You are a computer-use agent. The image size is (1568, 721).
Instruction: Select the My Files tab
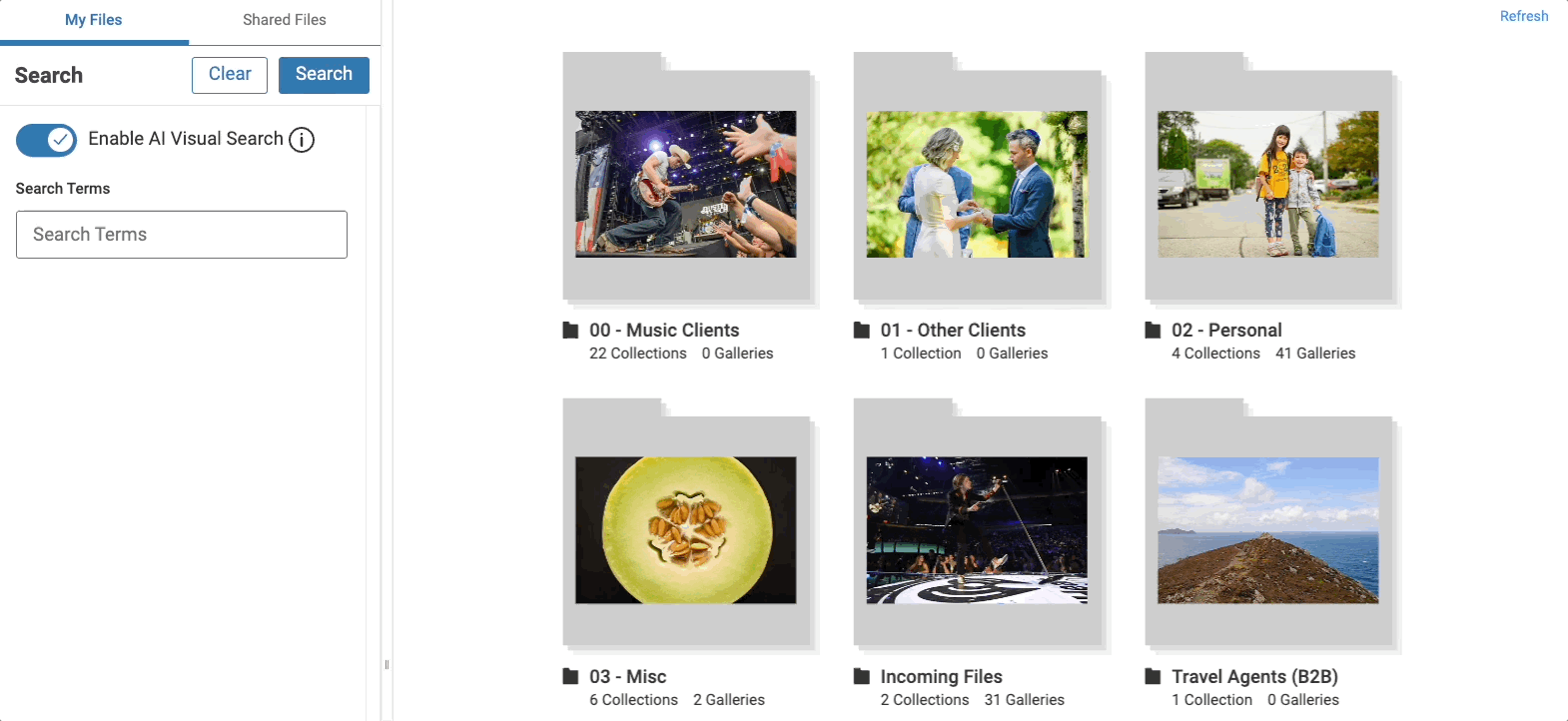94,20
